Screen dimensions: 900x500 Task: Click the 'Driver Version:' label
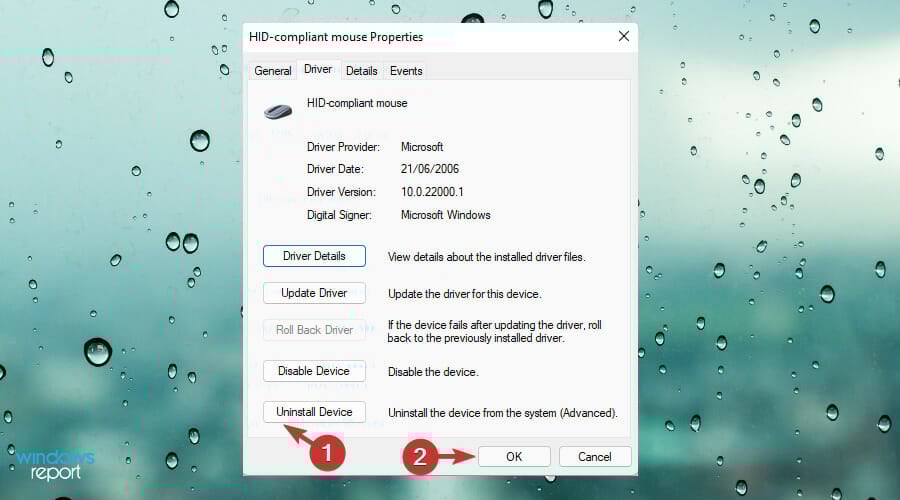341,192
